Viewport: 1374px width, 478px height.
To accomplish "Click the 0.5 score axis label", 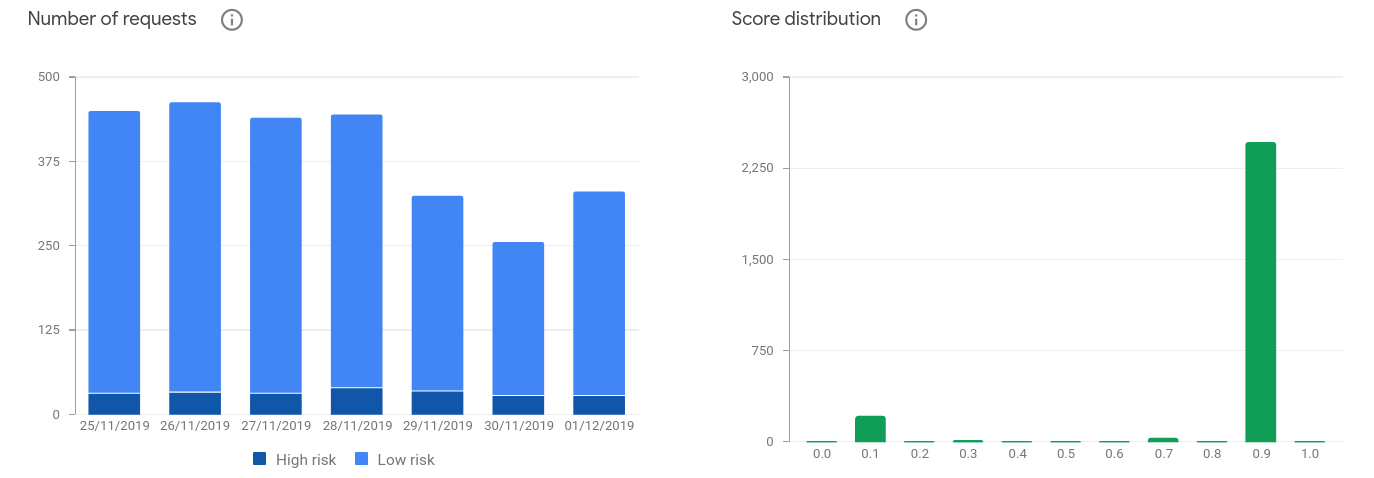I will pyautogui.click(x=1065, y=454).
